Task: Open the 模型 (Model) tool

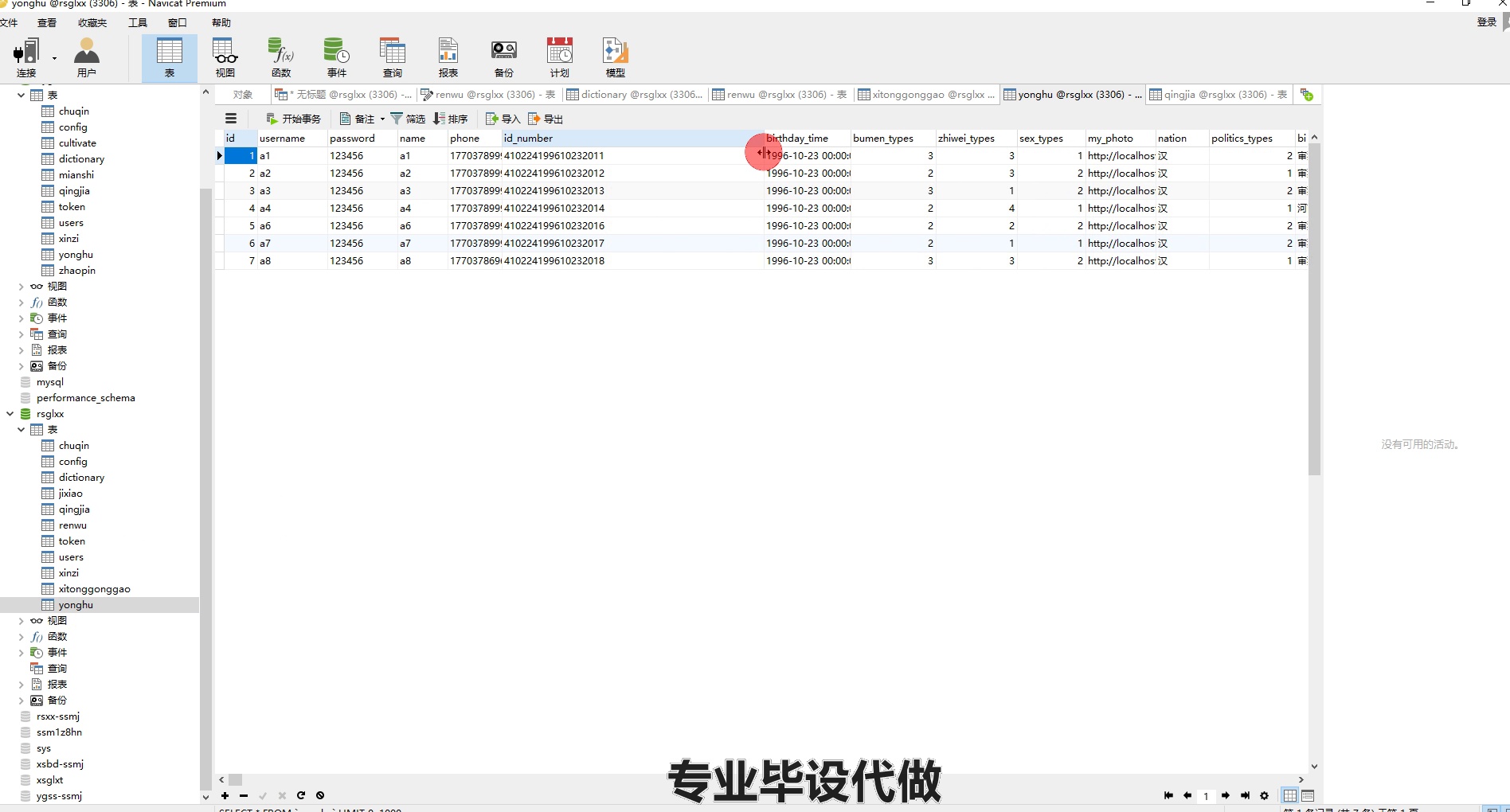Action: (614, 56)
